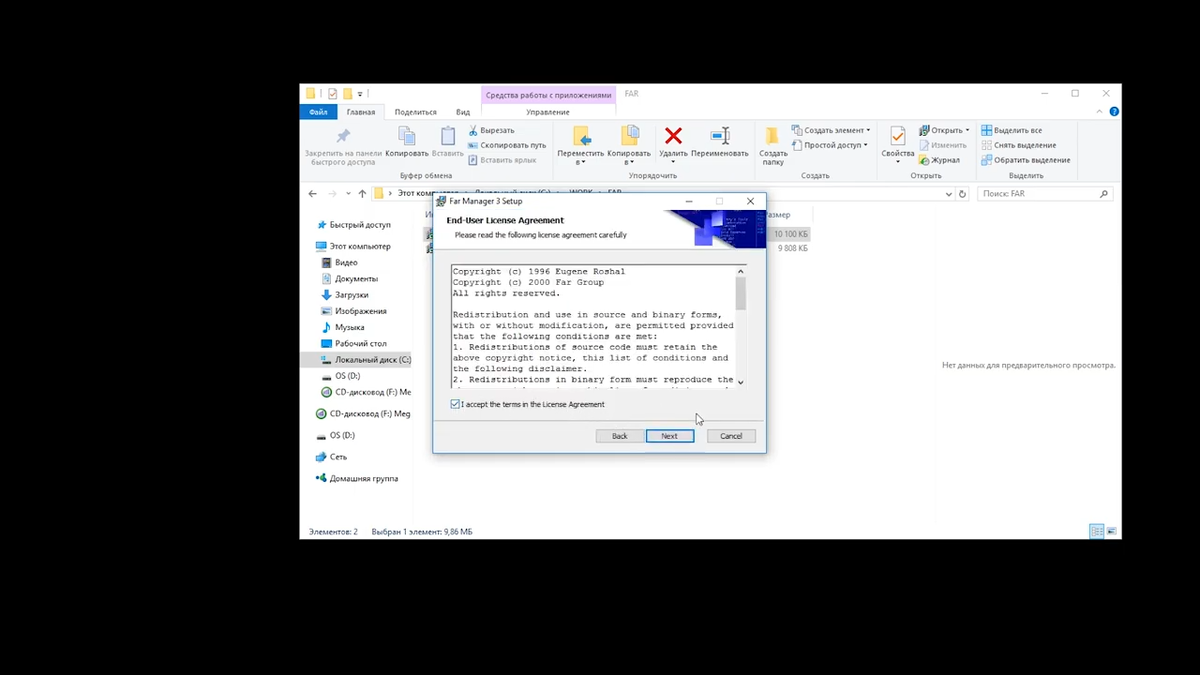The image size is (1200, 675).
Task: Click the folder icon in the address bar
Action: 379,194
